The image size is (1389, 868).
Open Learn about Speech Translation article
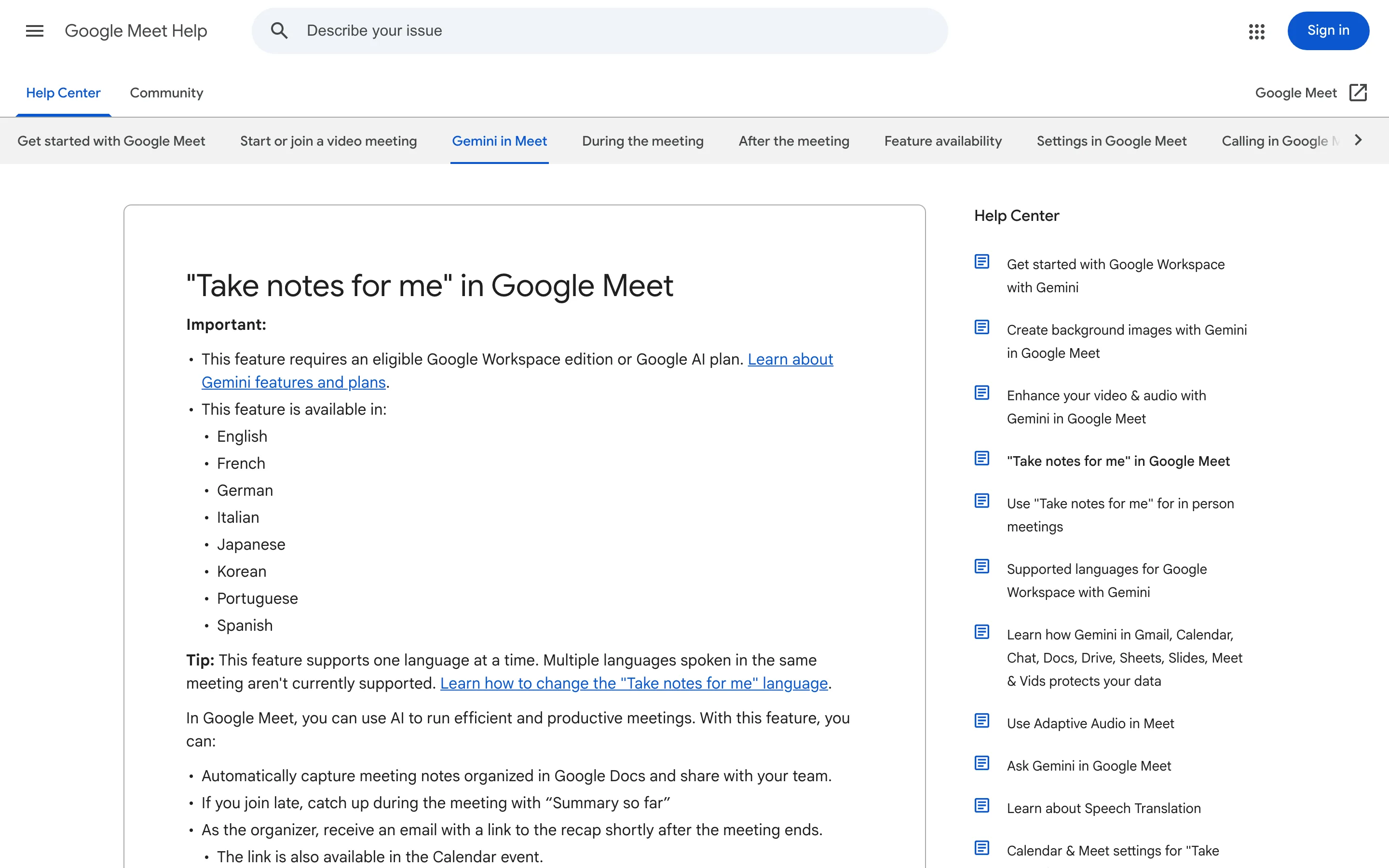click(1103, 808)
